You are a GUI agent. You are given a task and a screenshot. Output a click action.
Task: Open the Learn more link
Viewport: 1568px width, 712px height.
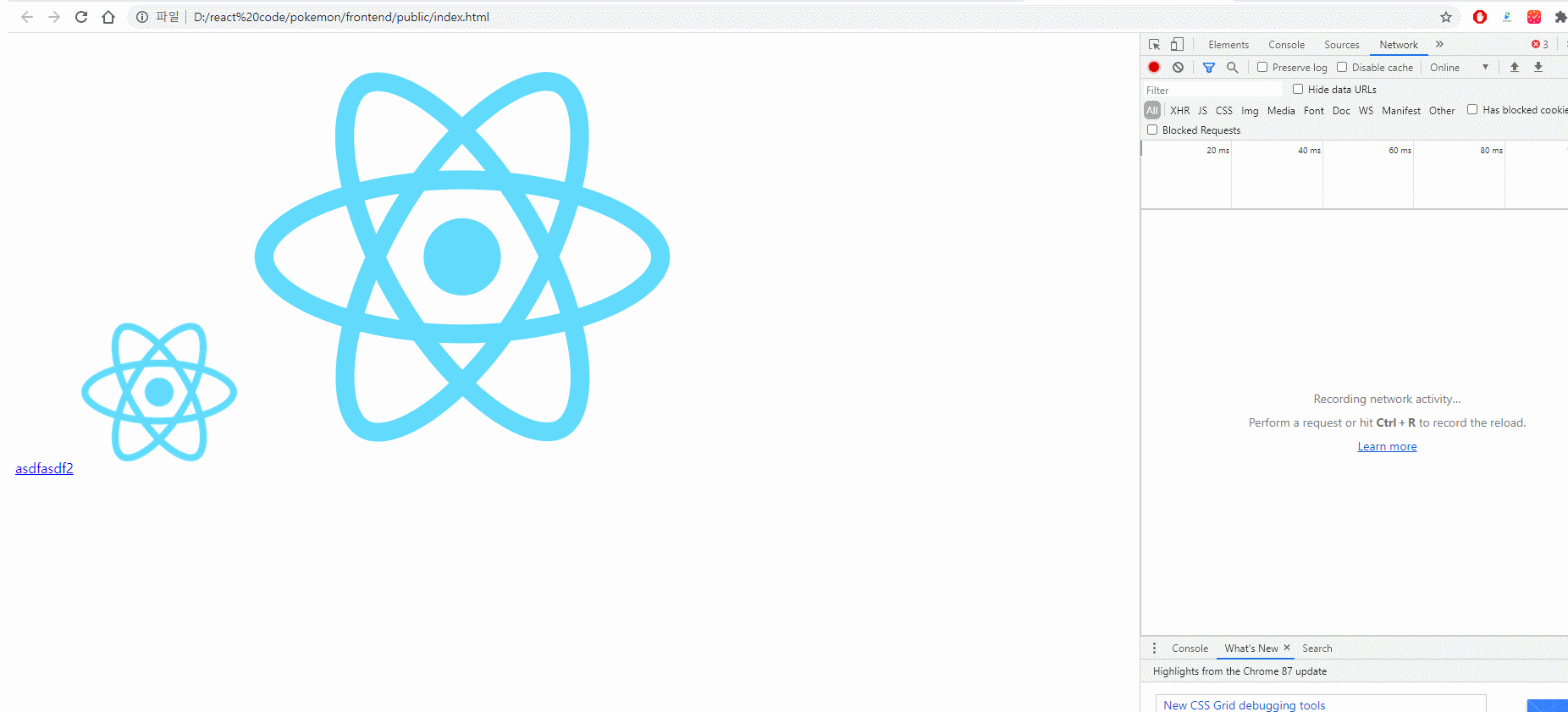[1387, 446]
